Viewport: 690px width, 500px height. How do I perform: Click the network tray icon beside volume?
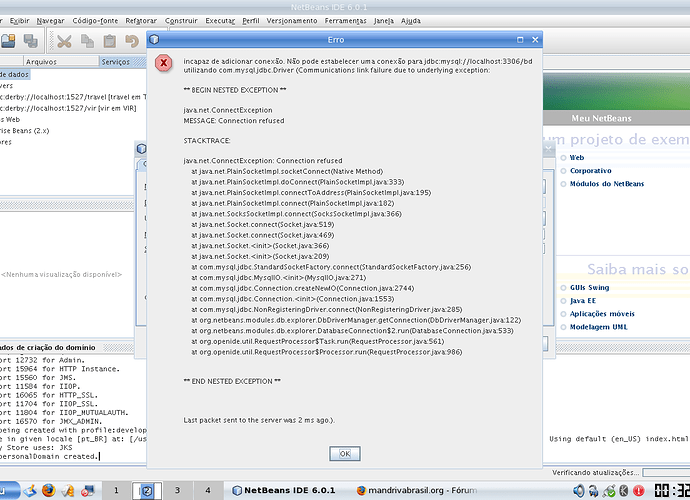(x=594, y=490)
